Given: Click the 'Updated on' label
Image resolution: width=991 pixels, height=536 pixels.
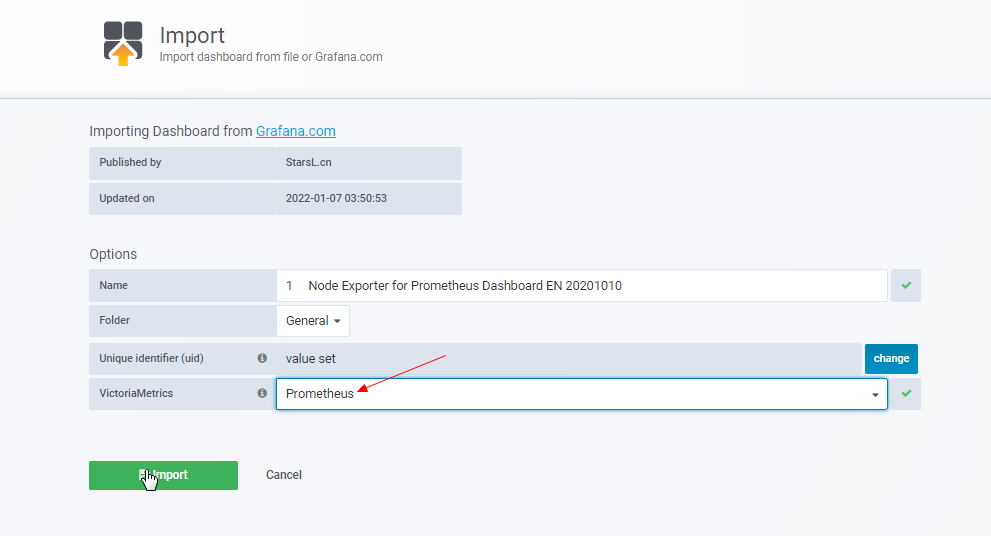Looking at the screenshot, I should [x=126, y=198].
